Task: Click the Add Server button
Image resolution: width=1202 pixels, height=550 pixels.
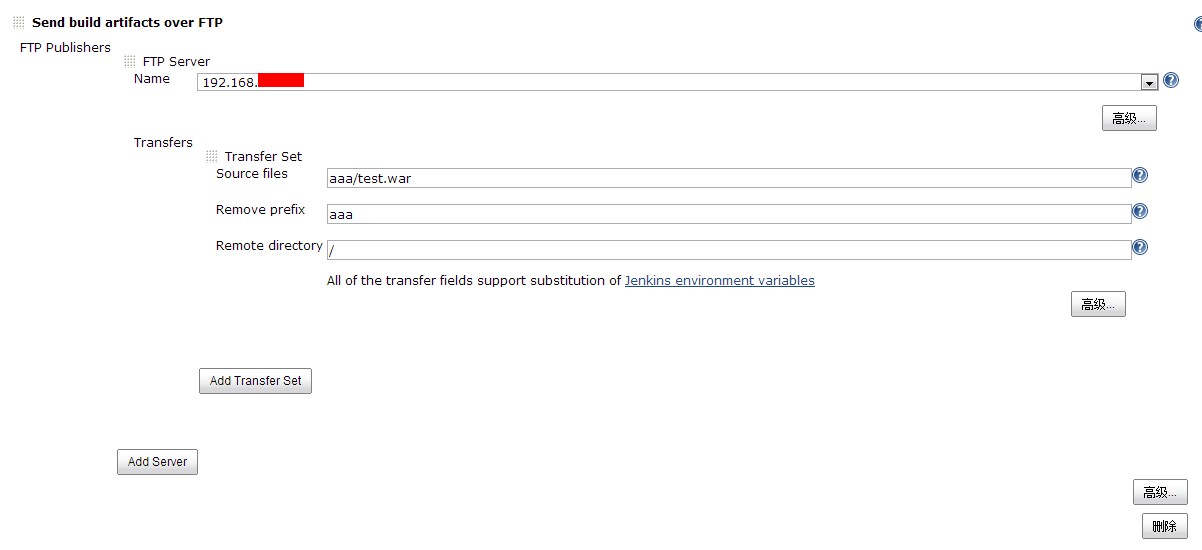Action: point(157,462)
